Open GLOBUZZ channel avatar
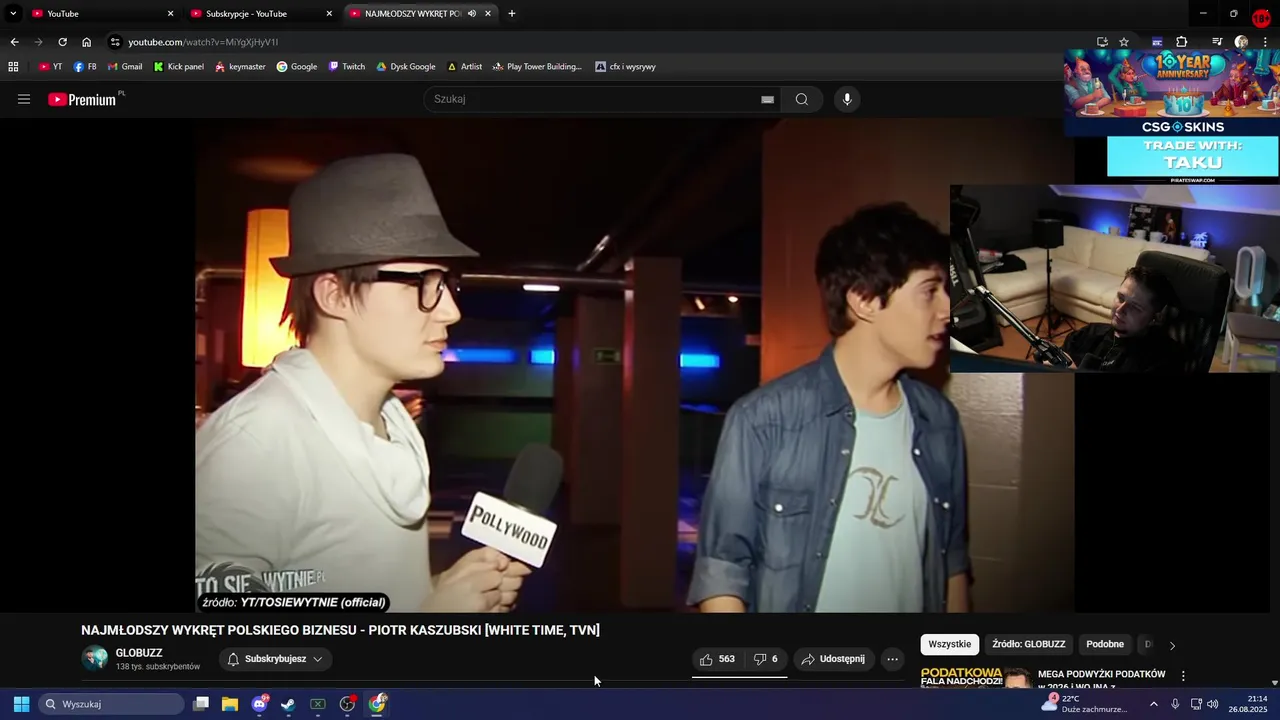 click(95, 658)
